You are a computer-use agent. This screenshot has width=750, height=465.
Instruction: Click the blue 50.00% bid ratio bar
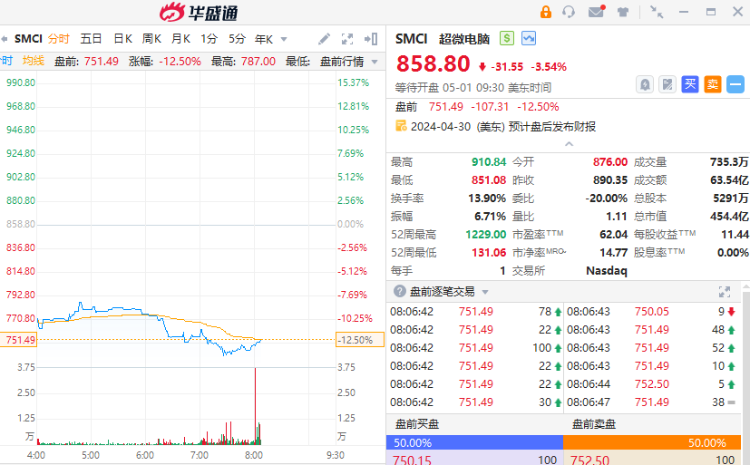click(x=474, y=443)
